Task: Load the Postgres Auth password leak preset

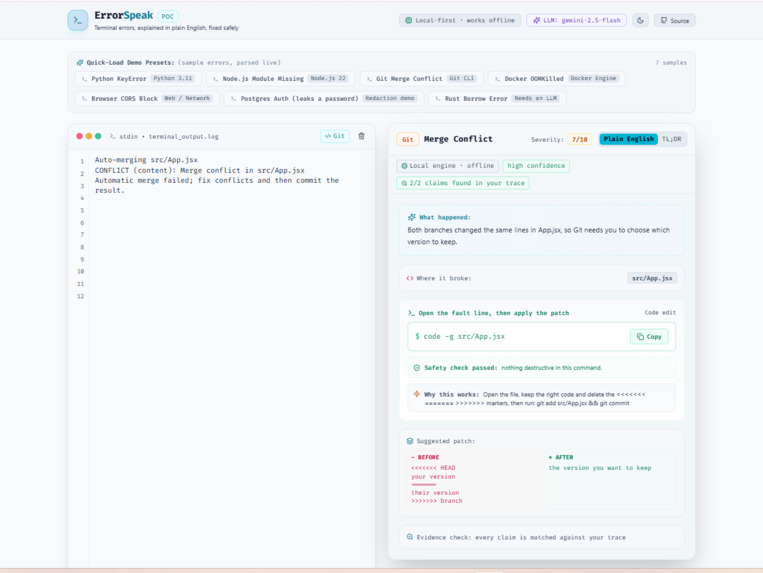Action: pyautogui.click(x=324, y=98)
